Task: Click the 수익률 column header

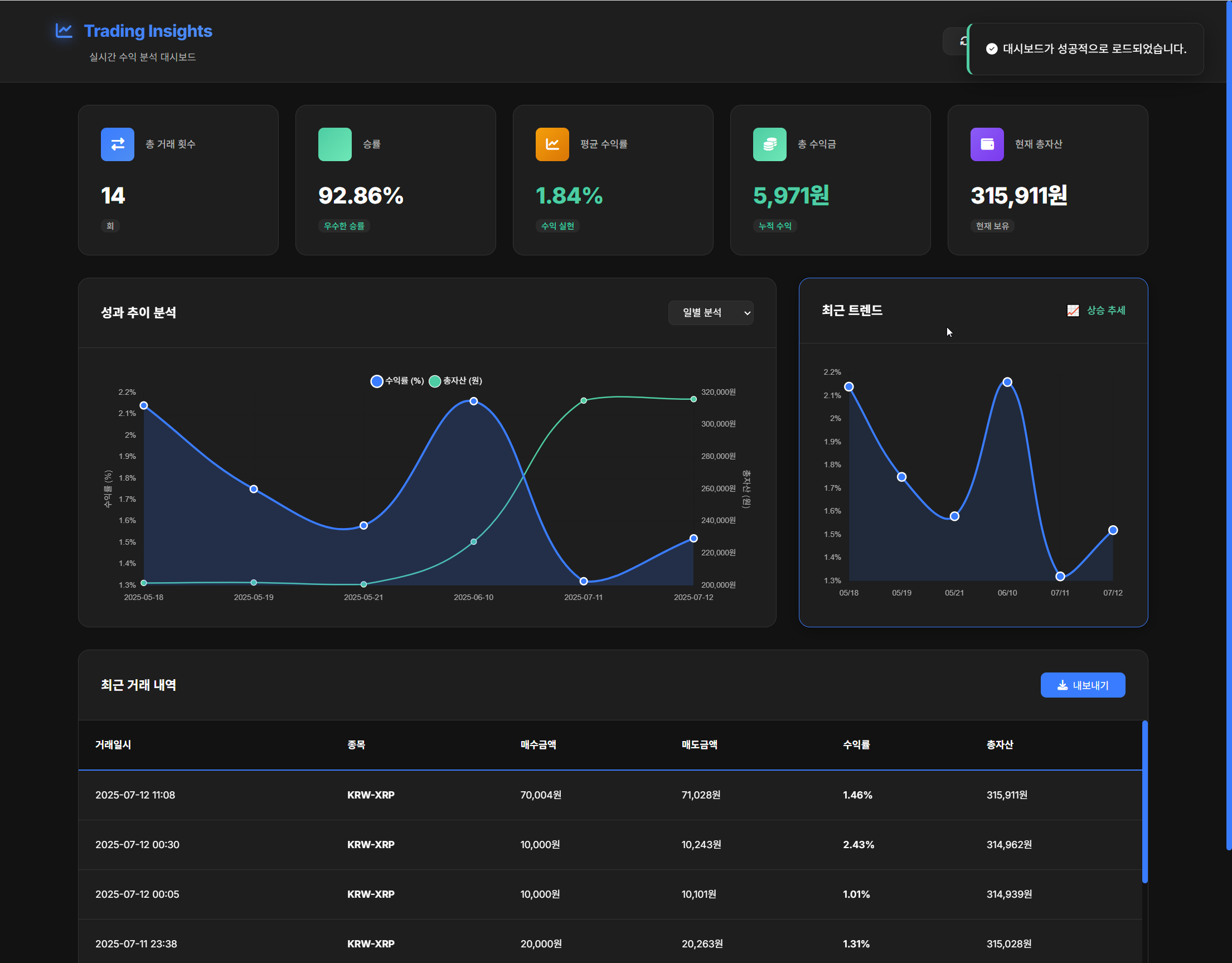Action: click(856, 744)
